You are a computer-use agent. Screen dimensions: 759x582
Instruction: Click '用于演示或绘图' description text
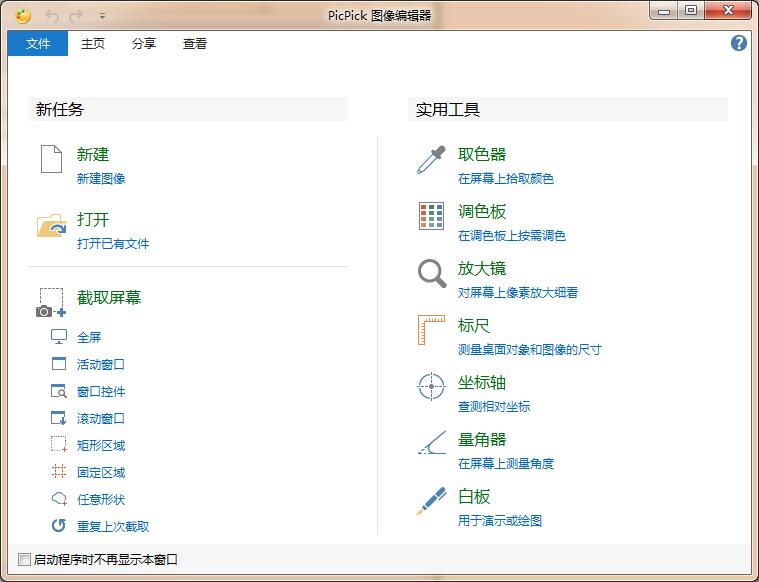[500, 521]
